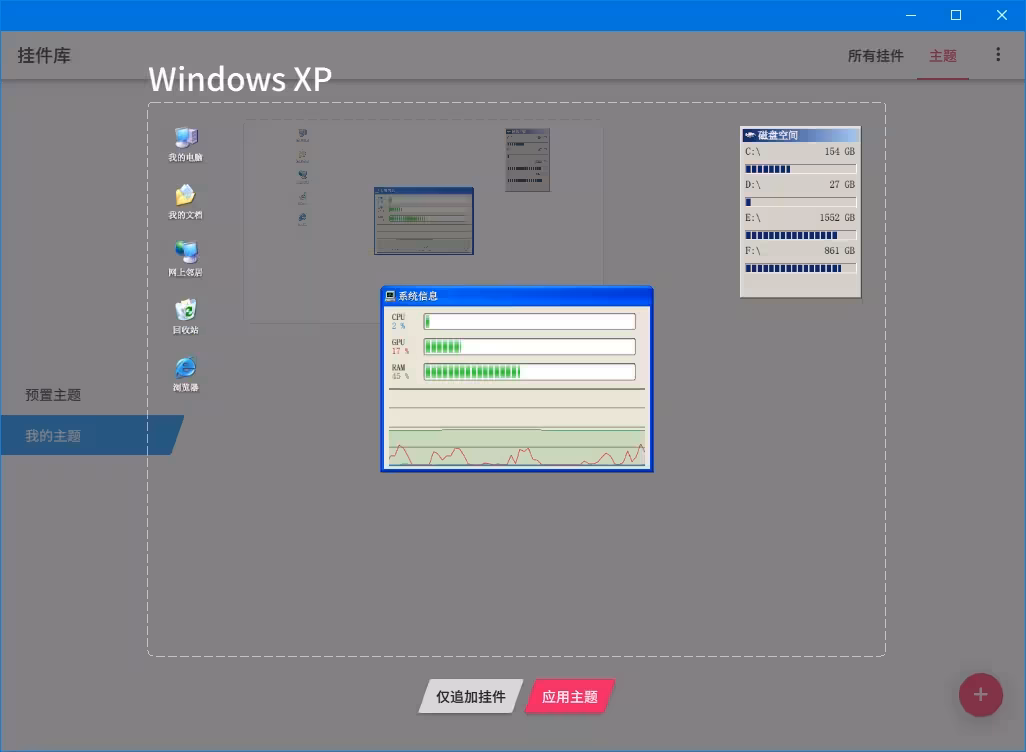Click the 27 GB value for D:\
Screen dimensions: 1026x752
(842, 185)
